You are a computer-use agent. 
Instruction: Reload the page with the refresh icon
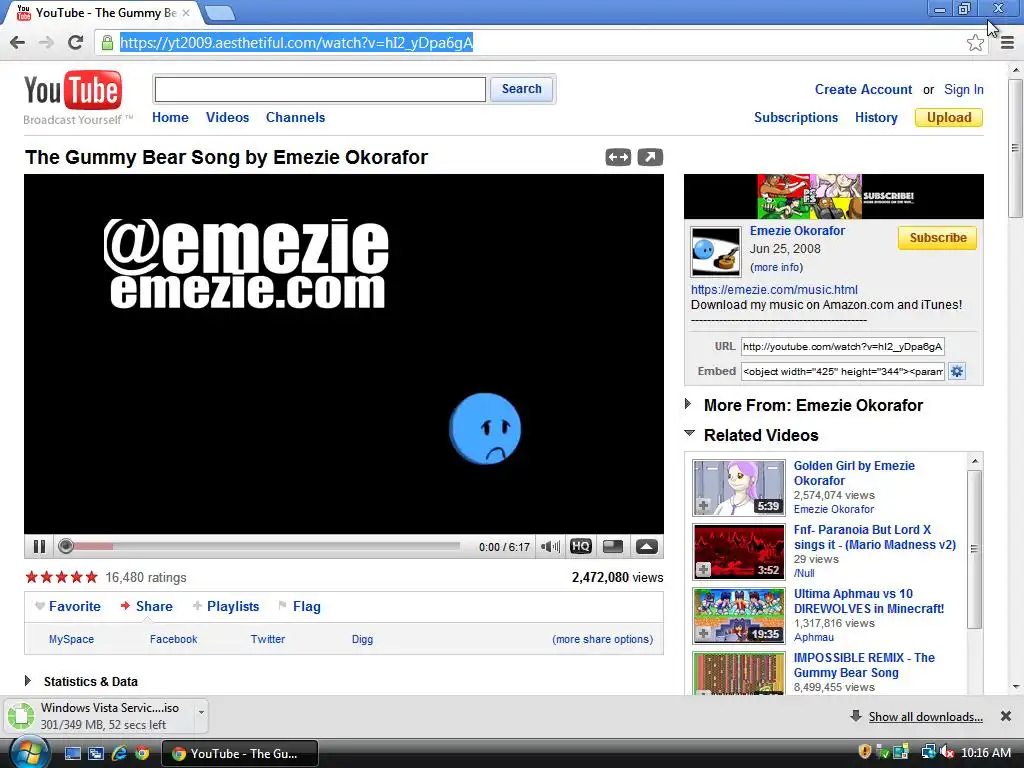(76, 43)
